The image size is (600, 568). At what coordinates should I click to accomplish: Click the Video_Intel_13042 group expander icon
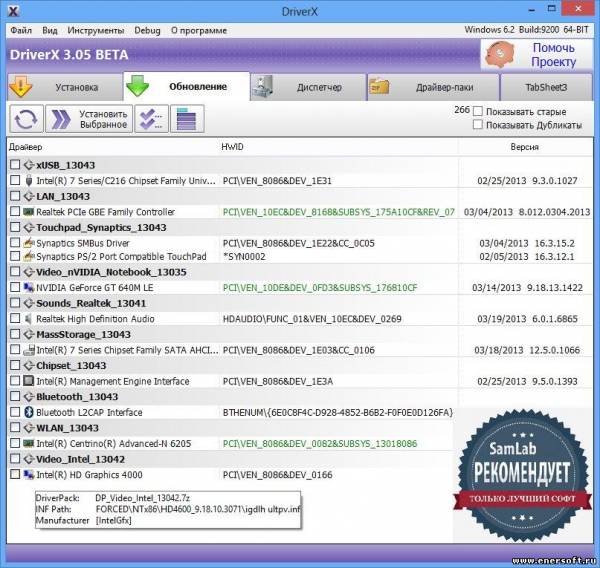pos(28,459)
